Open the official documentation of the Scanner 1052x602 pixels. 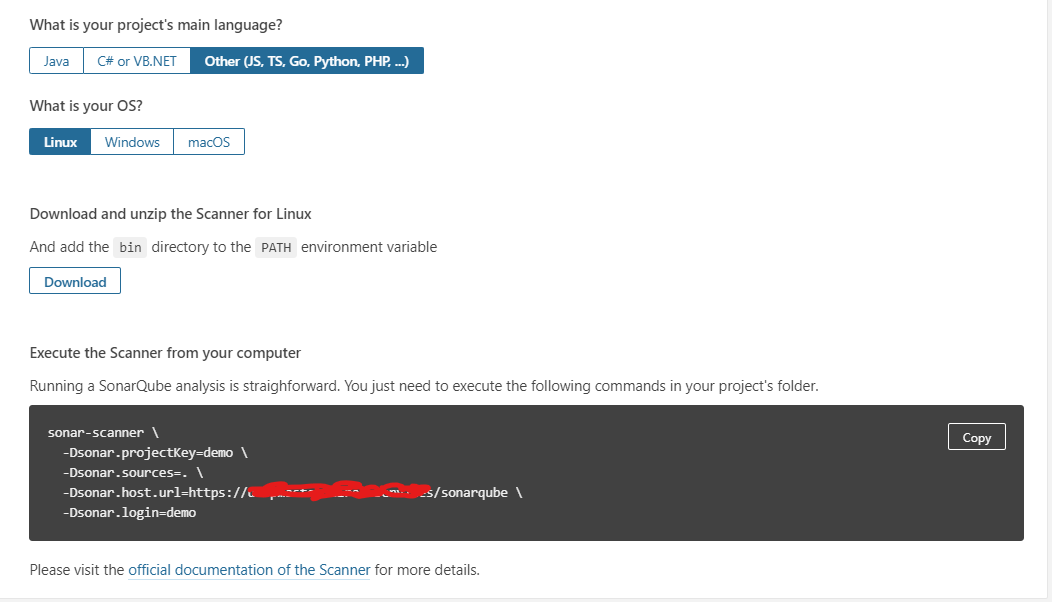(249, 570)
